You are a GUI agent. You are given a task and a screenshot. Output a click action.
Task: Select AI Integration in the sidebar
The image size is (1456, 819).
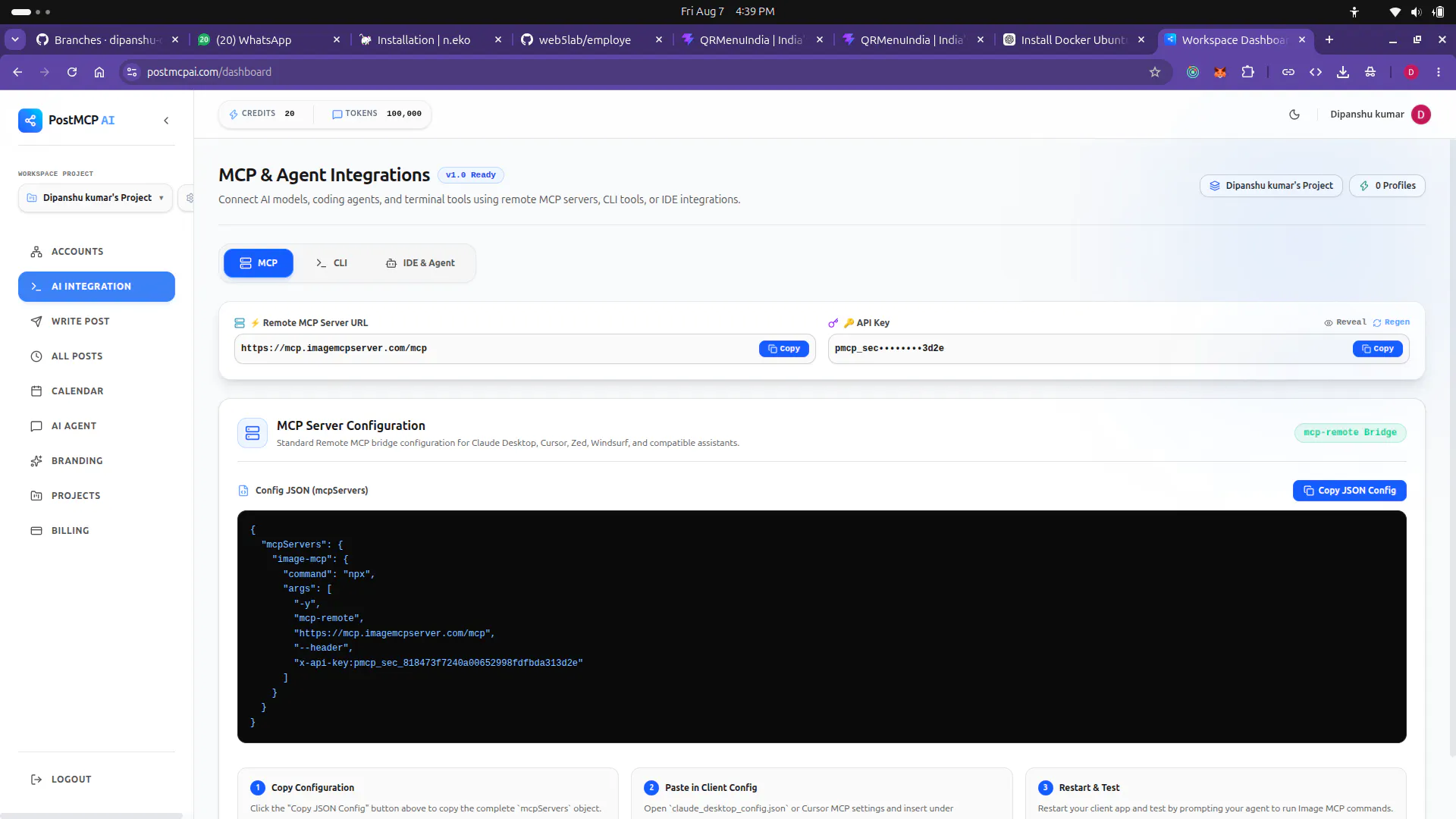pos(96,287)
